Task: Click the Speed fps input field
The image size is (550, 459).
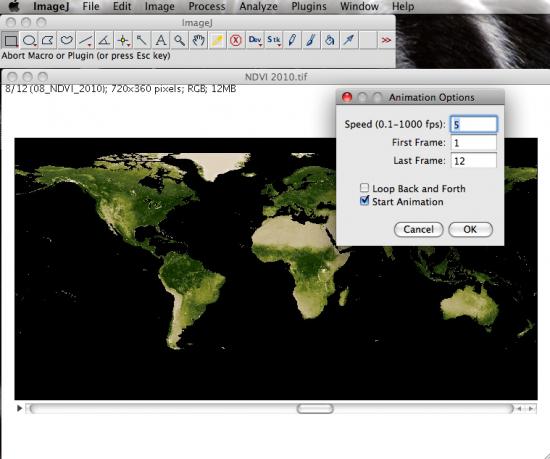Action: click(x=474, y=124)
